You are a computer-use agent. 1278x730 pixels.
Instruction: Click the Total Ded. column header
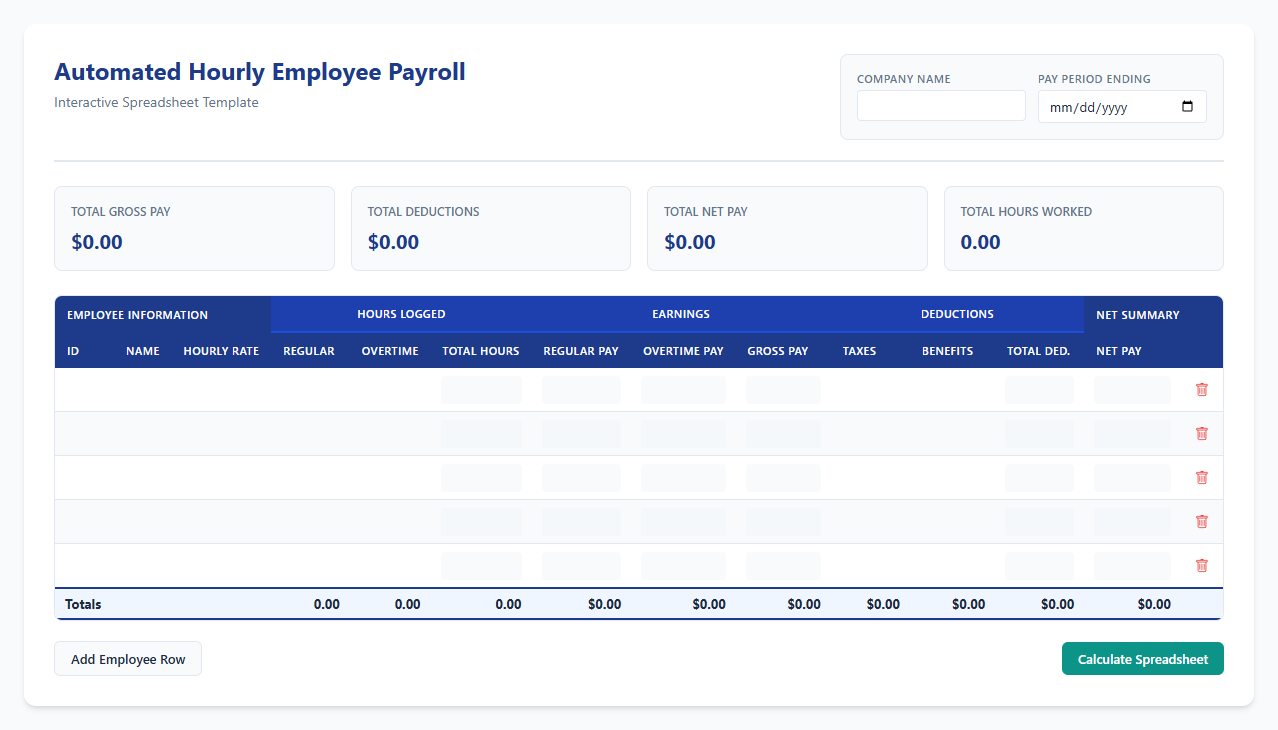click(x=1038, y=351)
